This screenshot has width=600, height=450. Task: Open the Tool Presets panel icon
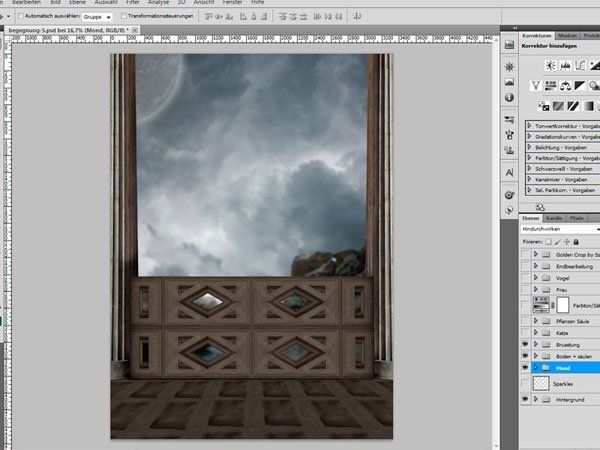pos(509,119)
